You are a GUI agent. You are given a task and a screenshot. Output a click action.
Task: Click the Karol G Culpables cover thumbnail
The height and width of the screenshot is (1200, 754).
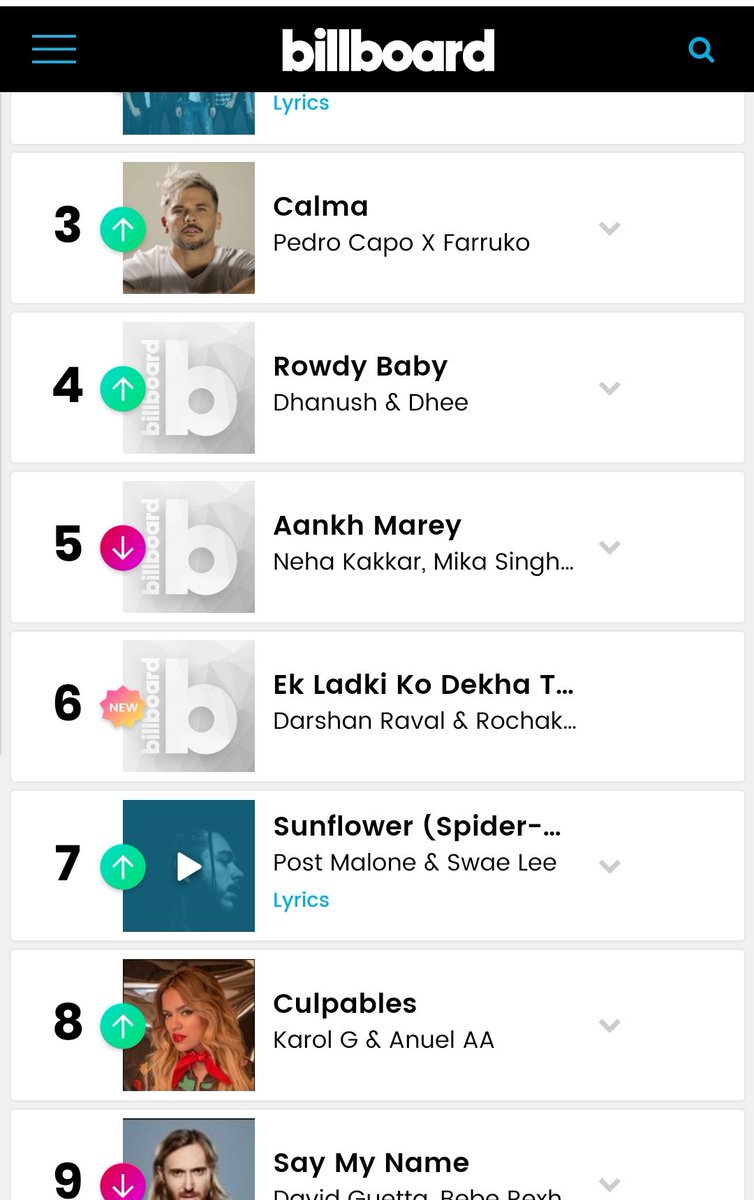(189, 1025)
